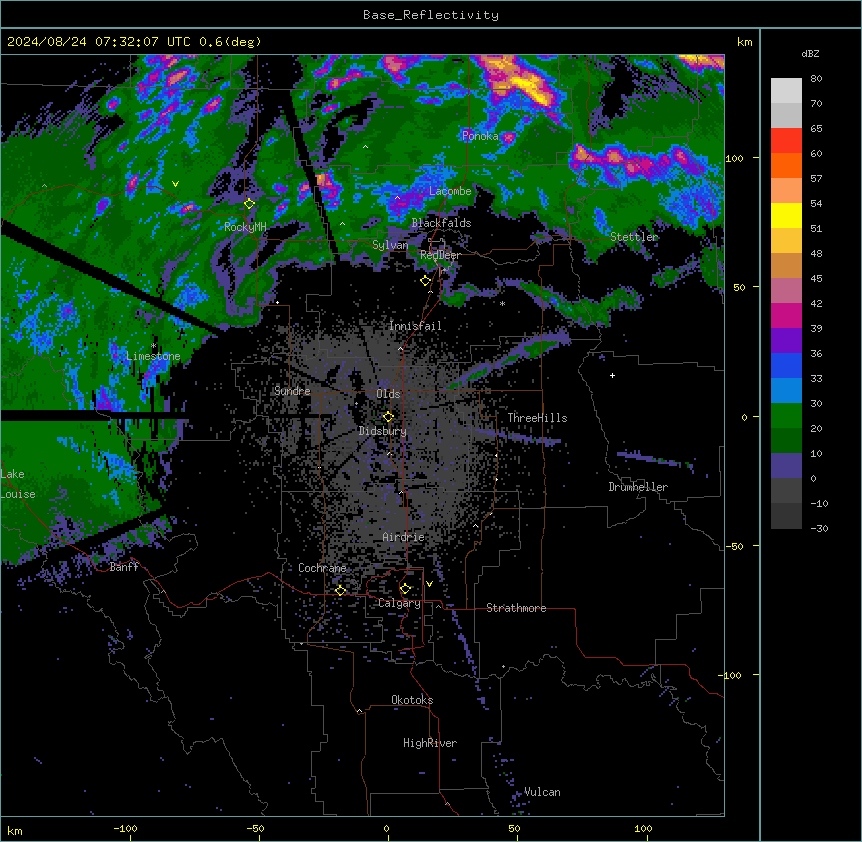
Task: Click the yellow diamond marker above Didsbury
Action: (x=388, y=417)
